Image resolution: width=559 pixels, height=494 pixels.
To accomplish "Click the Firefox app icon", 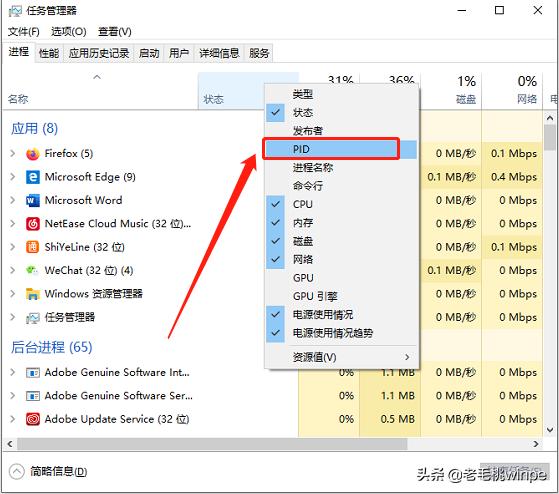I will [32, 154].
